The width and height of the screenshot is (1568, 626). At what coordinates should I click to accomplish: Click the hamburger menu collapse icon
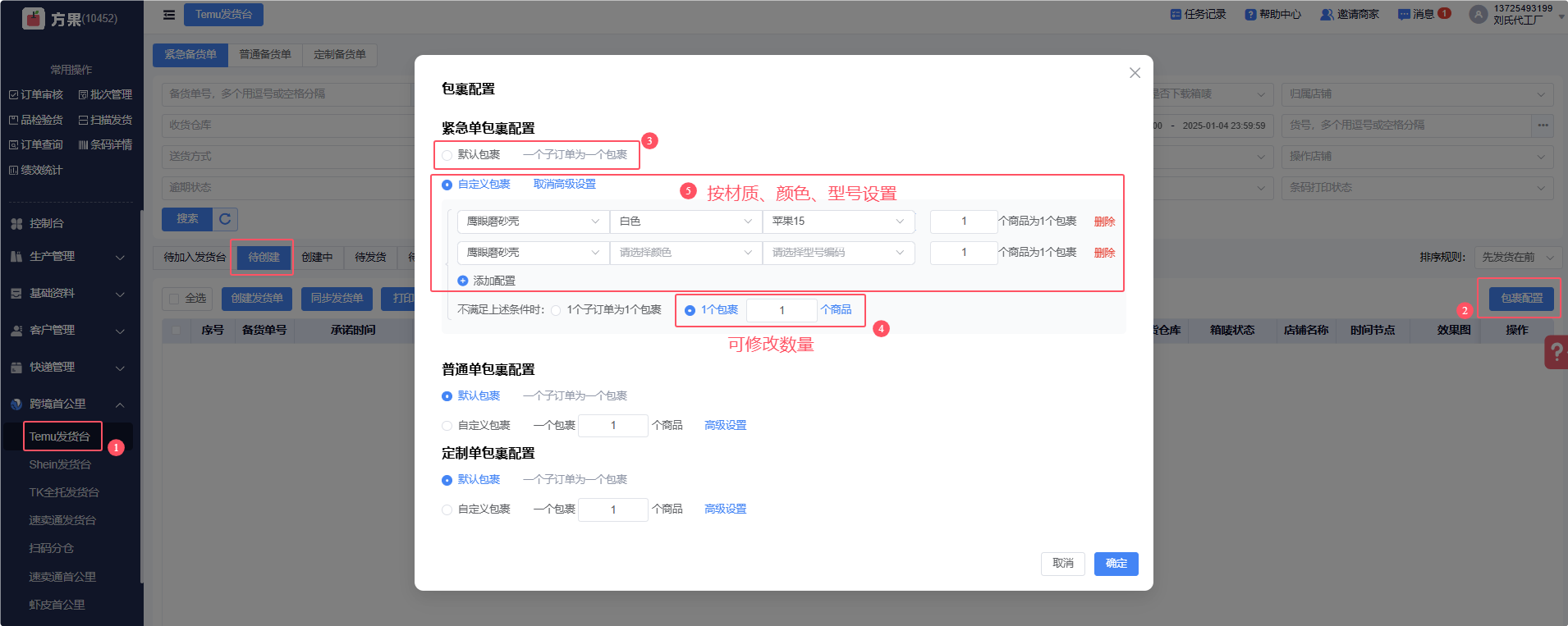tap(169, 15)
